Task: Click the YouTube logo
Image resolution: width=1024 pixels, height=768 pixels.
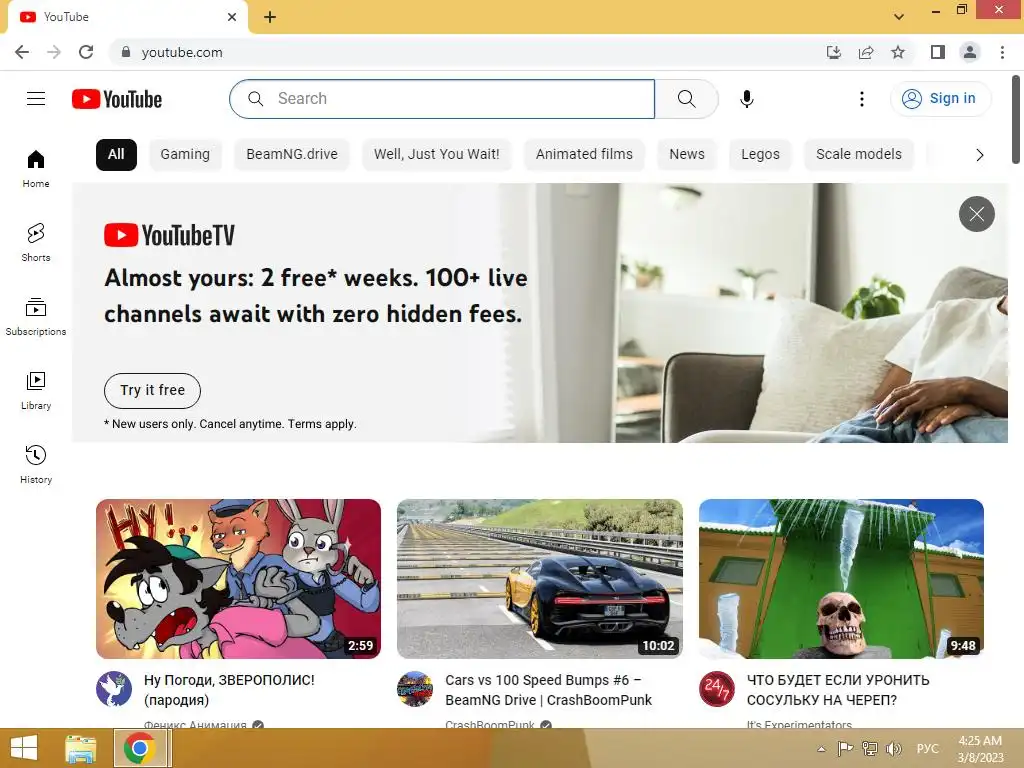Action: click(117, 99)
